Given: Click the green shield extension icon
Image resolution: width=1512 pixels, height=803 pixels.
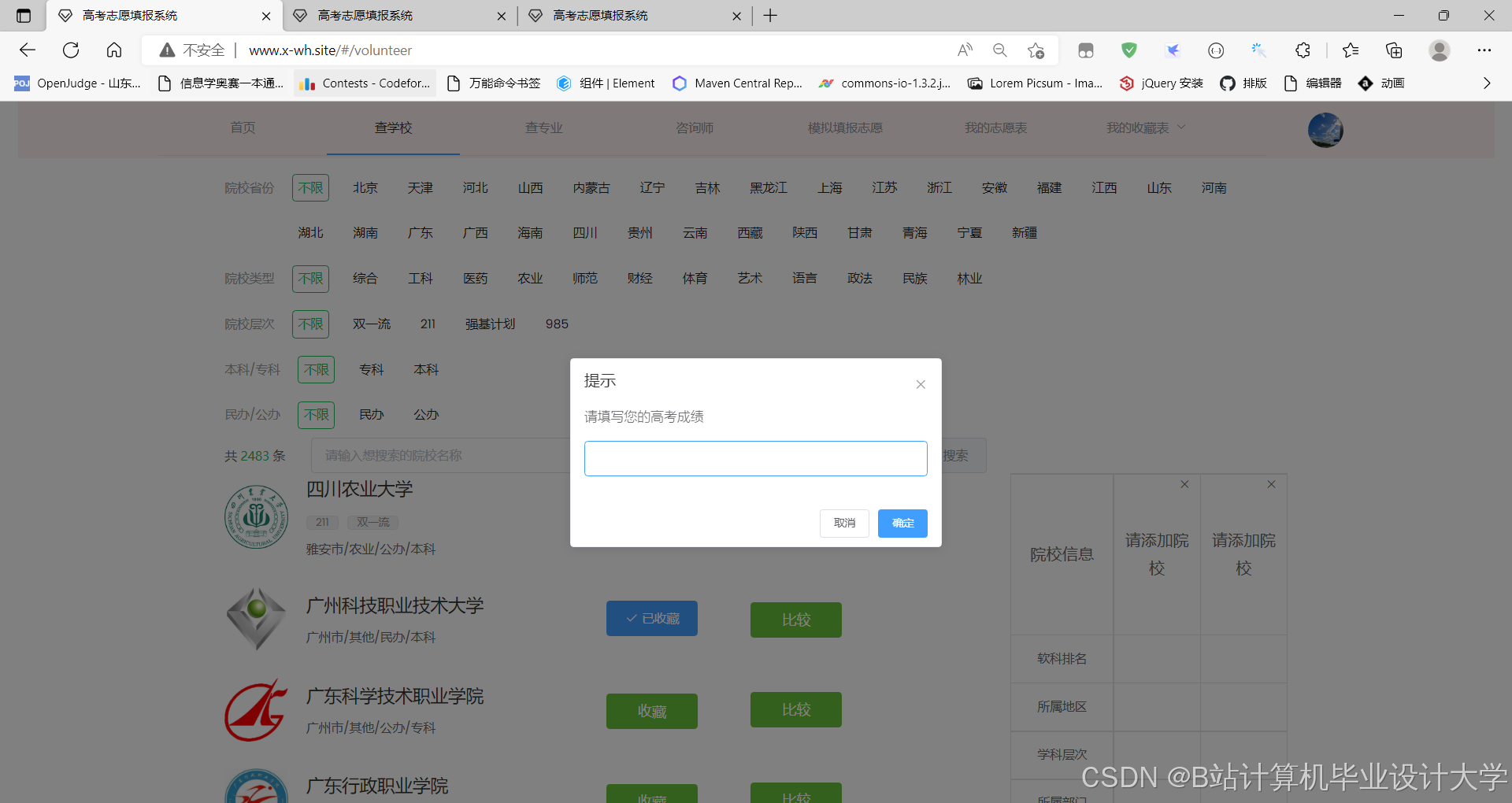Looking at the screenshot, I should tap(1129, 50).
